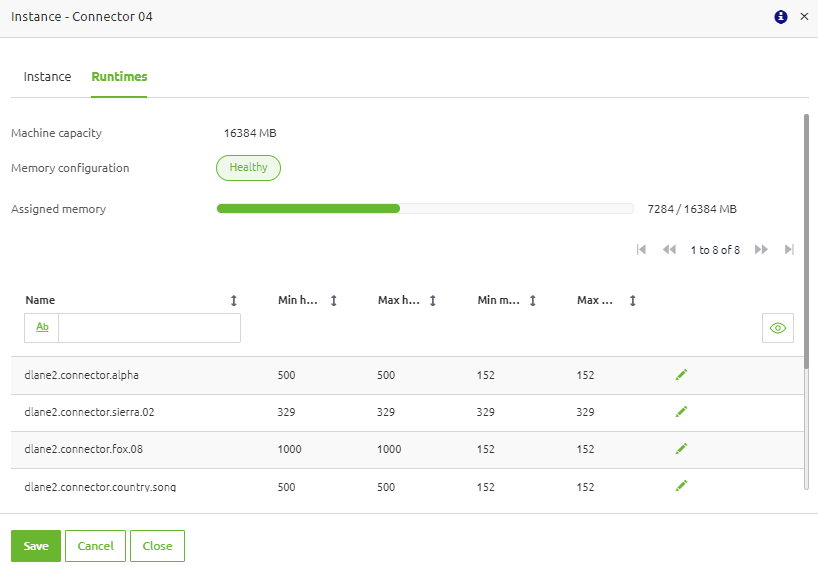818x570 pixels.
Task: Open the accessibility icon in the title bar
Action: point(781,17)
